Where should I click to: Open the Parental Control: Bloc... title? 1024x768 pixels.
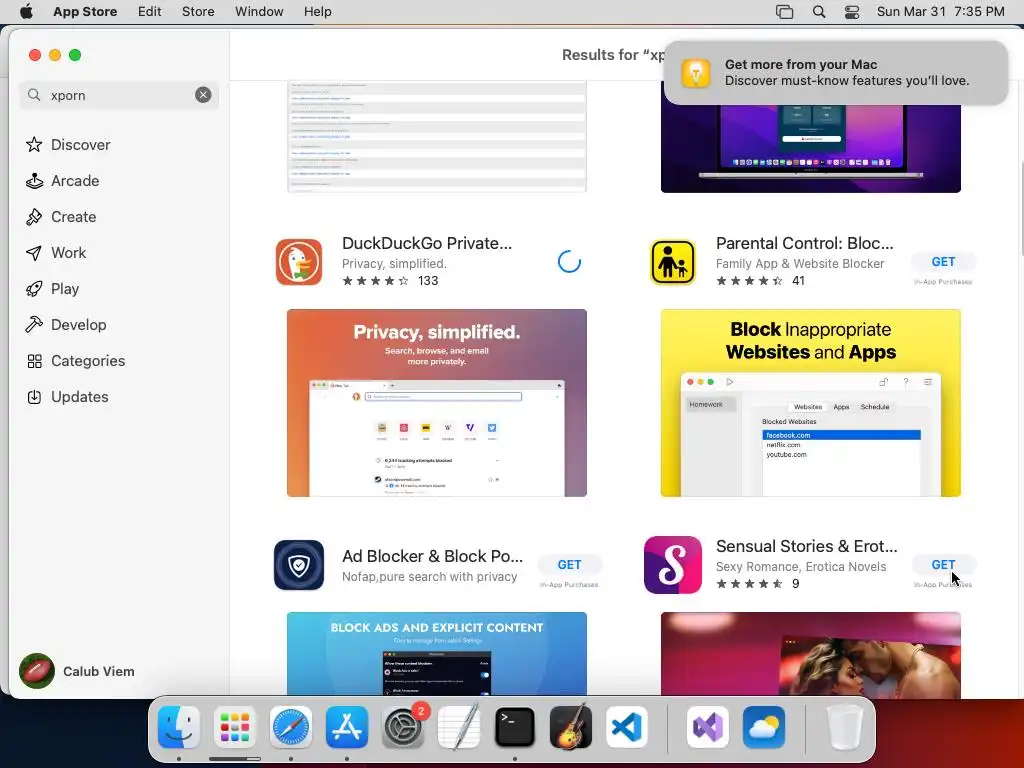(805, 243)
